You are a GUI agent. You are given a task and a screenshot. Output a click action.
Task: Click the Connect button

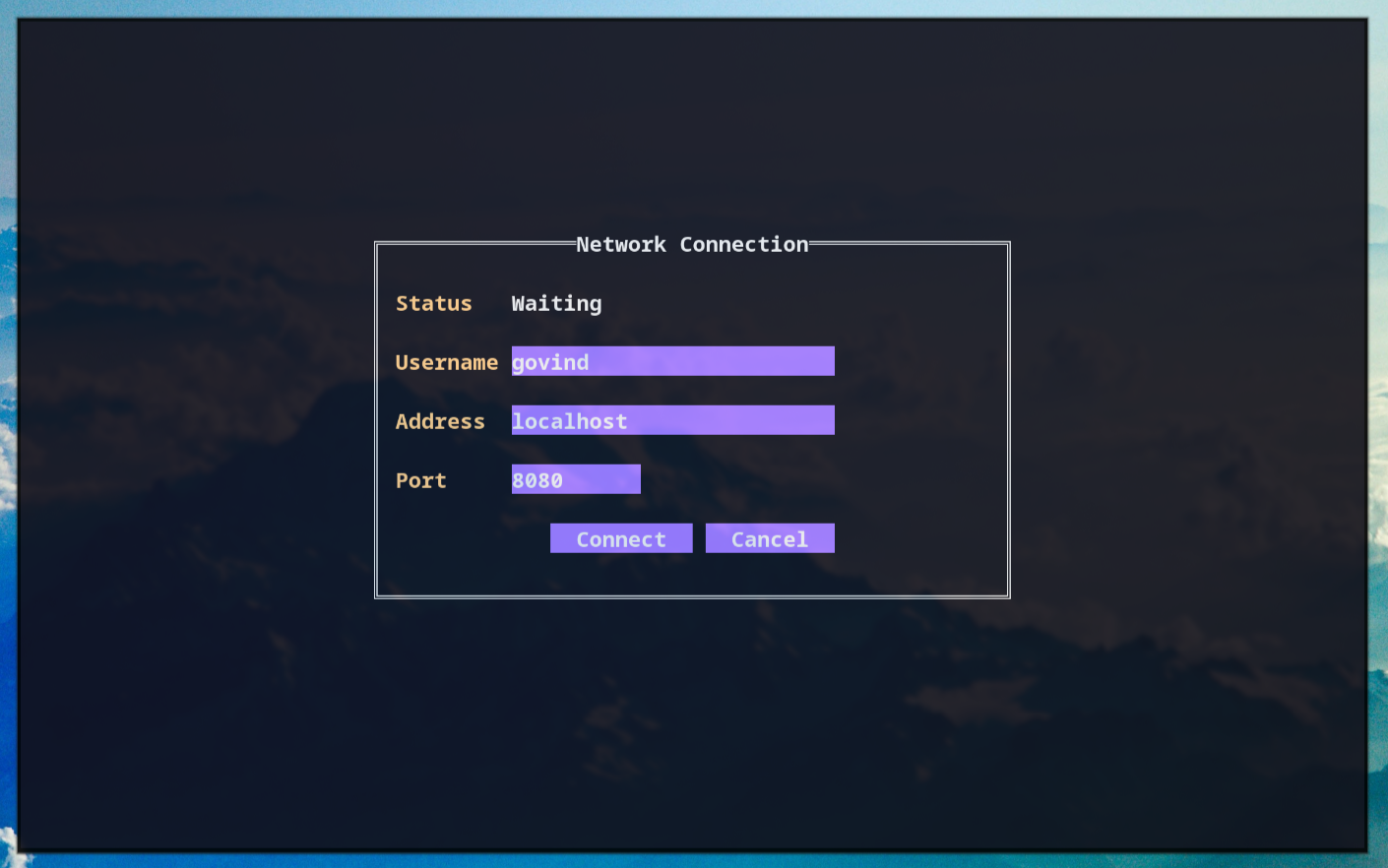click(x=621, y=538)
